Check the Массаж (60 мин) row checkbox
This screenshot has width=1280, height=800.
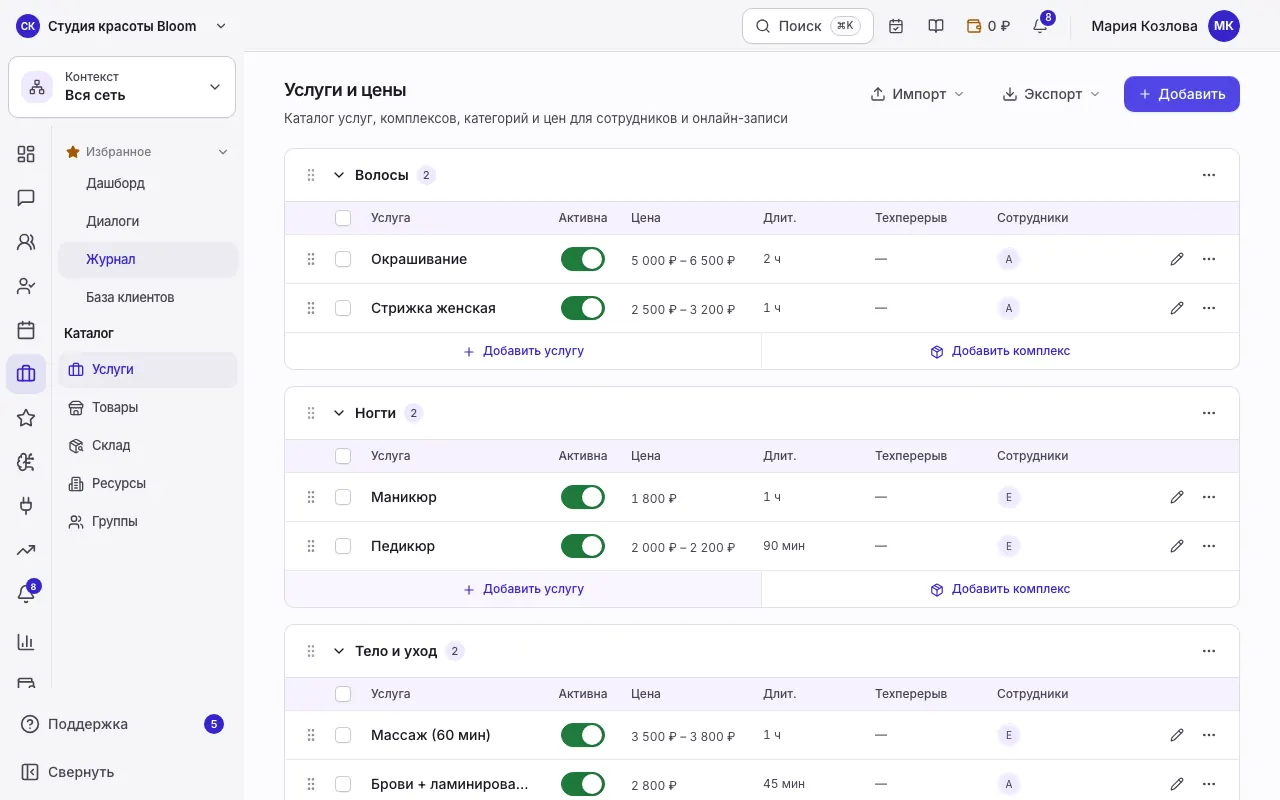pyautogui.click(x=343, y=735)
